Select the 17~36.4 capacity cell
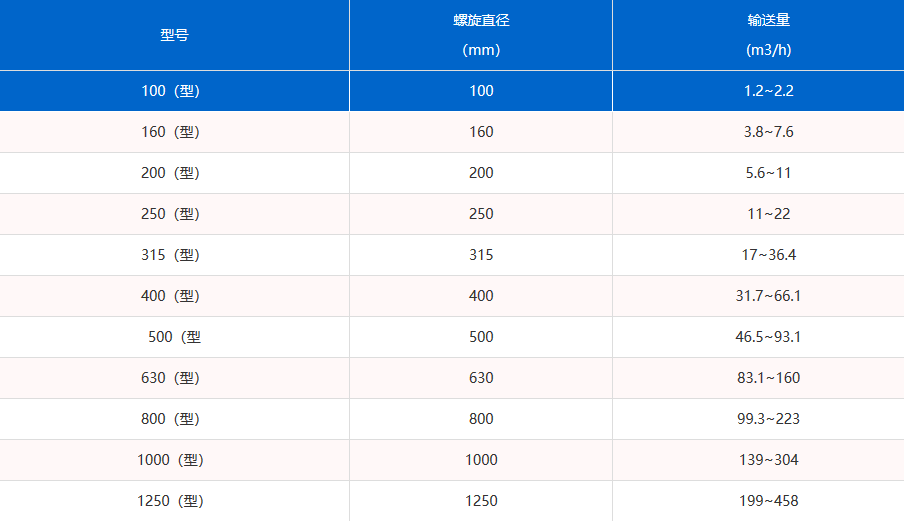 click(x=768, y=255)
